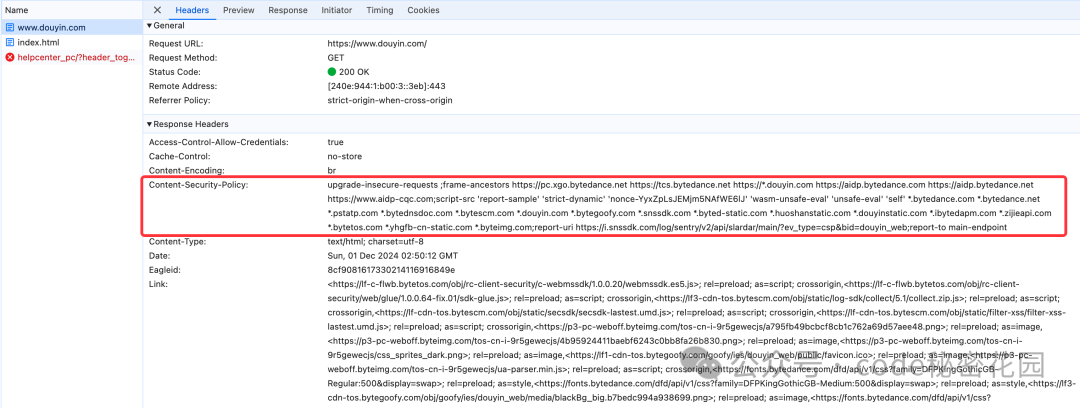The width and height of the screenshot is (1080, 408).
Task: Open the Timing tab
Action: tap(380, 10)
